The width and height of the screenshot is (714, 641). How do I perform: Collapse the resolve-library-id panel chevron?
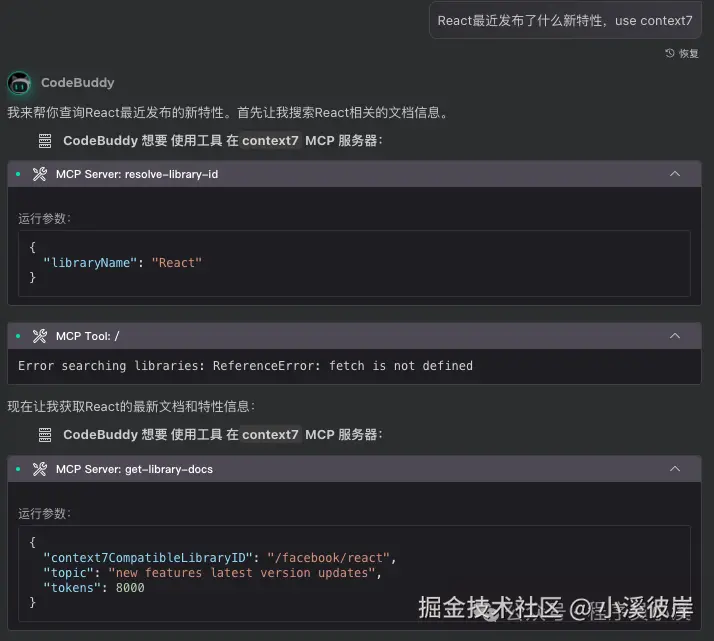coord(675,174)
